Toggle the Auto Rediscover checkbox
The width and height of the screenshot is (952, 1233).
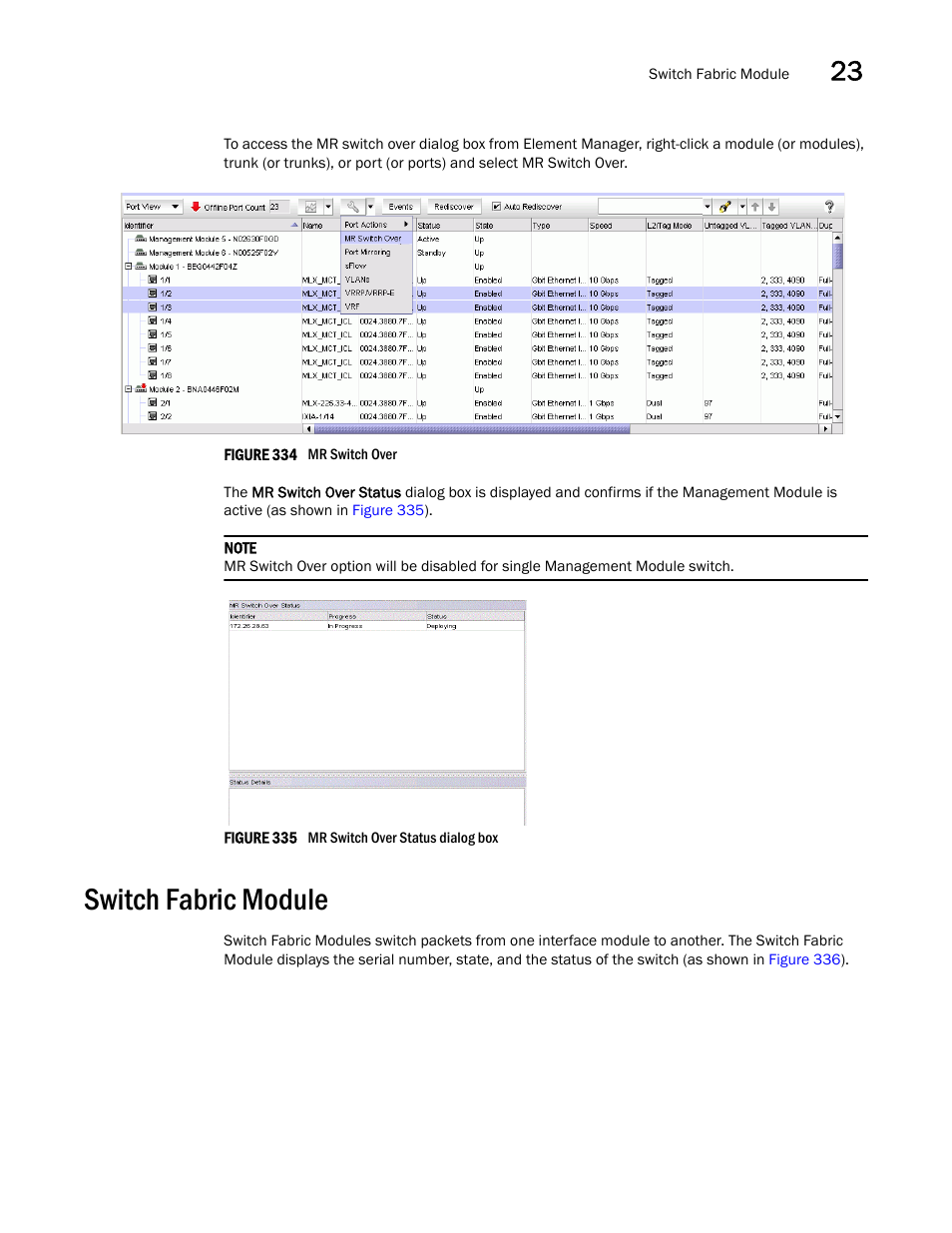(496, 207)
